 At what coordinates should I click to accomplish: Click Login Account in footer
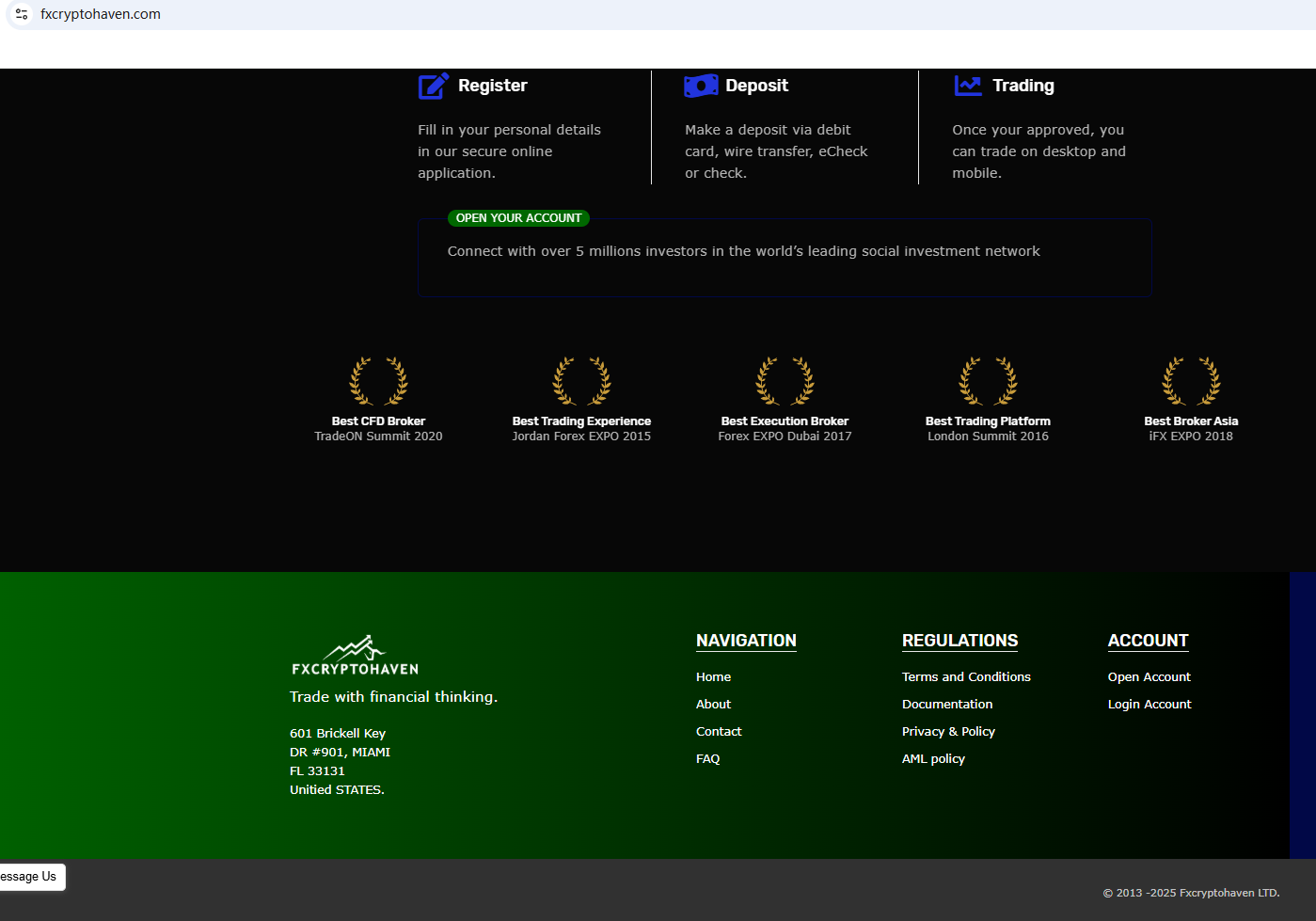1149,705
